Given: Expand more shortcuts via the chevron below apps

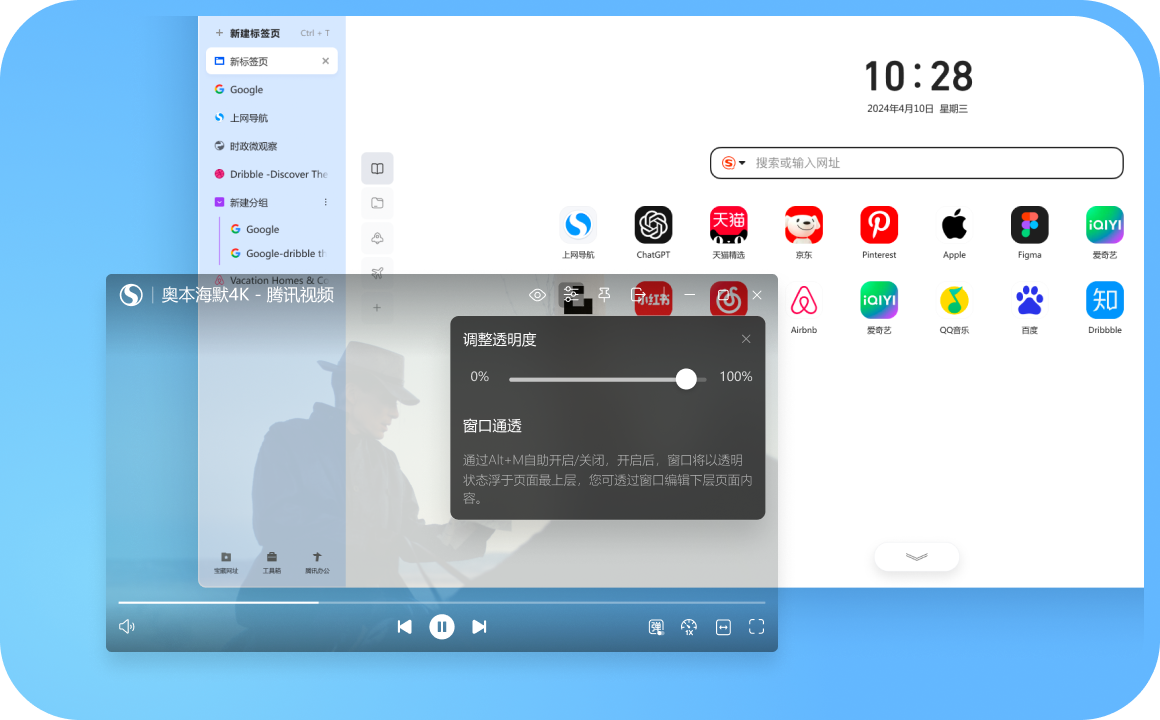Looking at the screenshot, I should (x=916, y=556).
